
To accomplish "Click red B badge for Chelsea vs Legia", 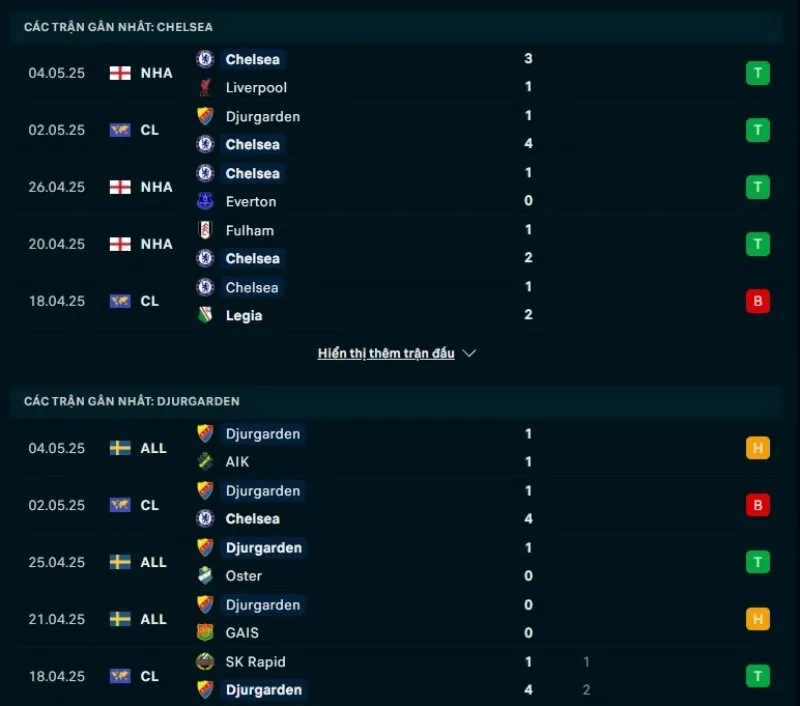I will pos(757,301).
